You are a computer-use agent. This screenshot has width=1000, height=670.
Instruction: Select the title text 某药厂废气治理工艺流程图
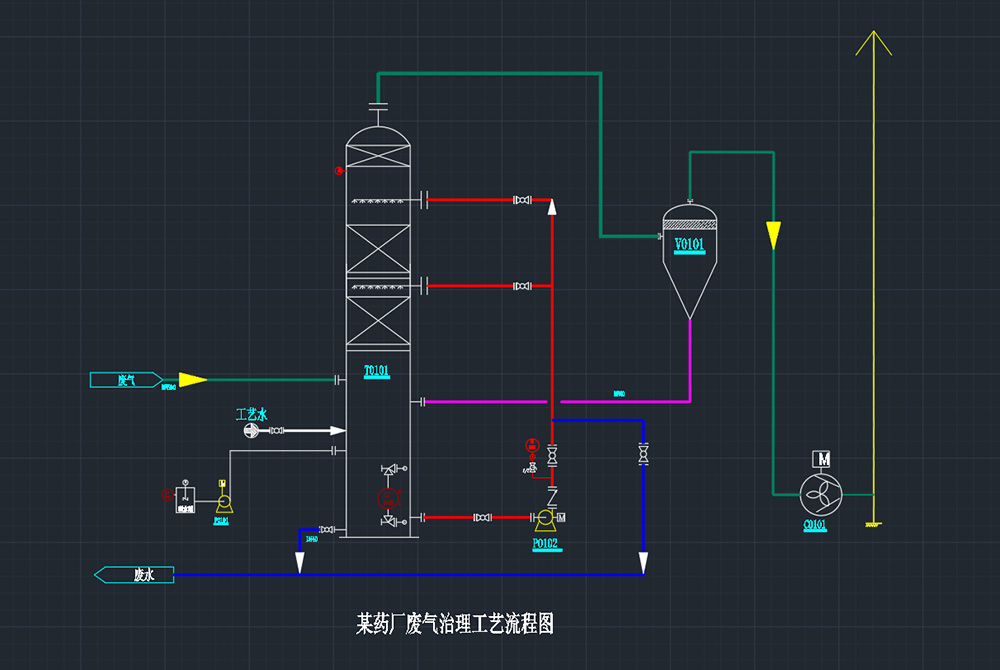(460, 620)
